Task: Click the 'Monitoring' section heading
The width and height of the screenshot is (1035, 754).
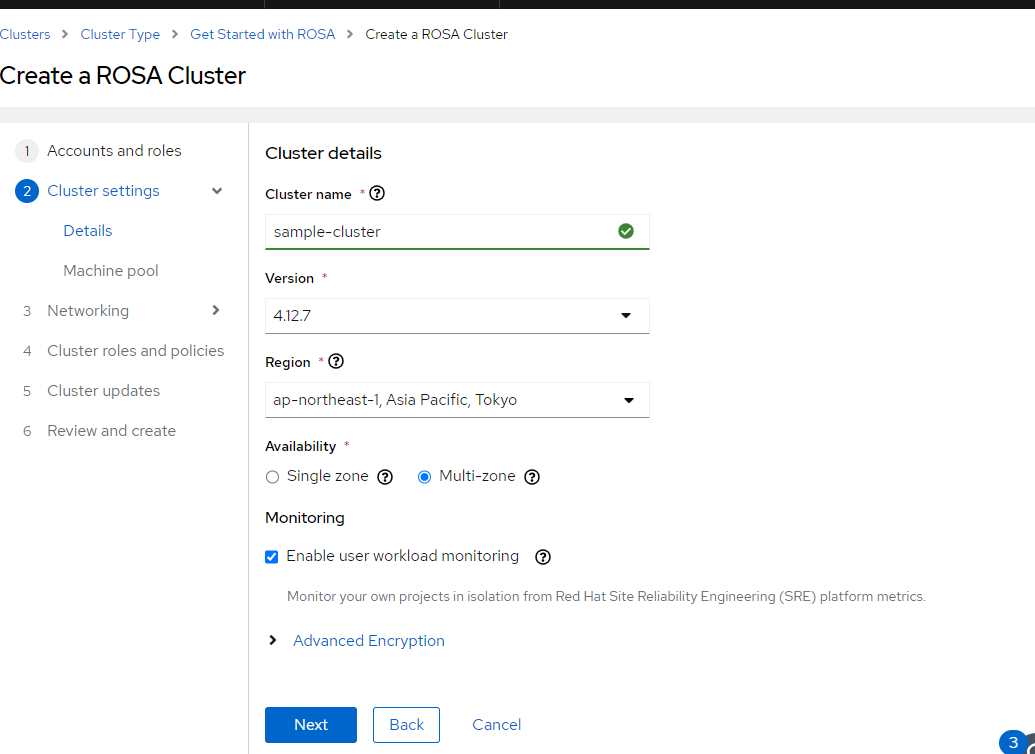Action: coord(305,518)
